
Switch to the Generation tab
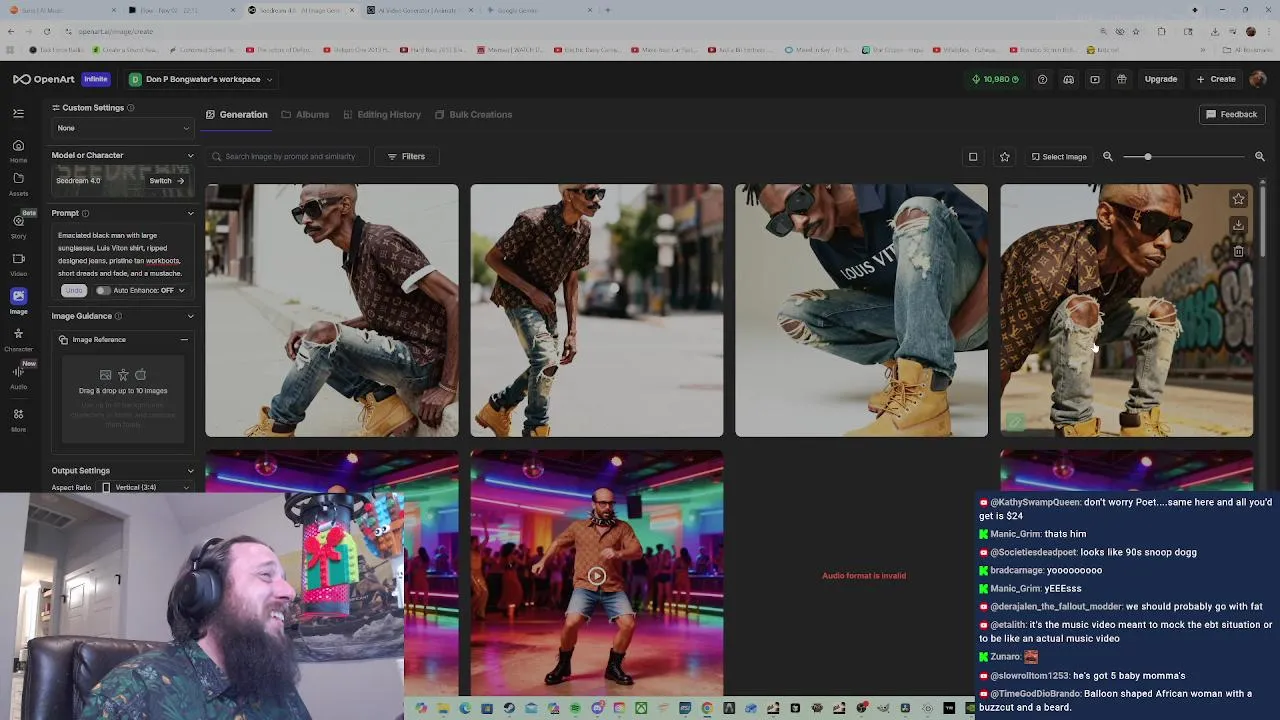237,115
